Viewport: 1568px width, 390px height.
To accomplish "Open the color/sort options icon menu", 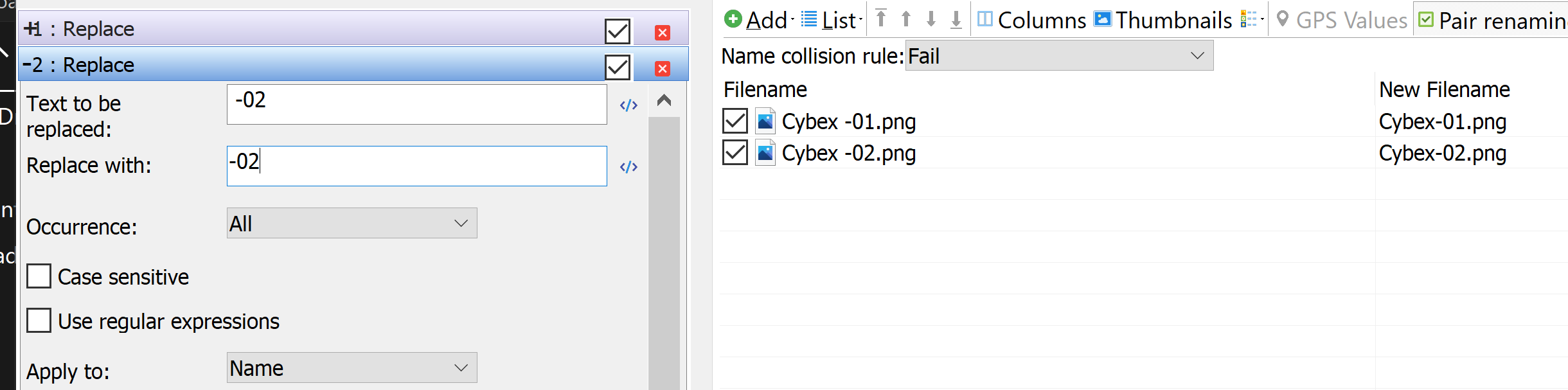I will tap(1252, 19).
